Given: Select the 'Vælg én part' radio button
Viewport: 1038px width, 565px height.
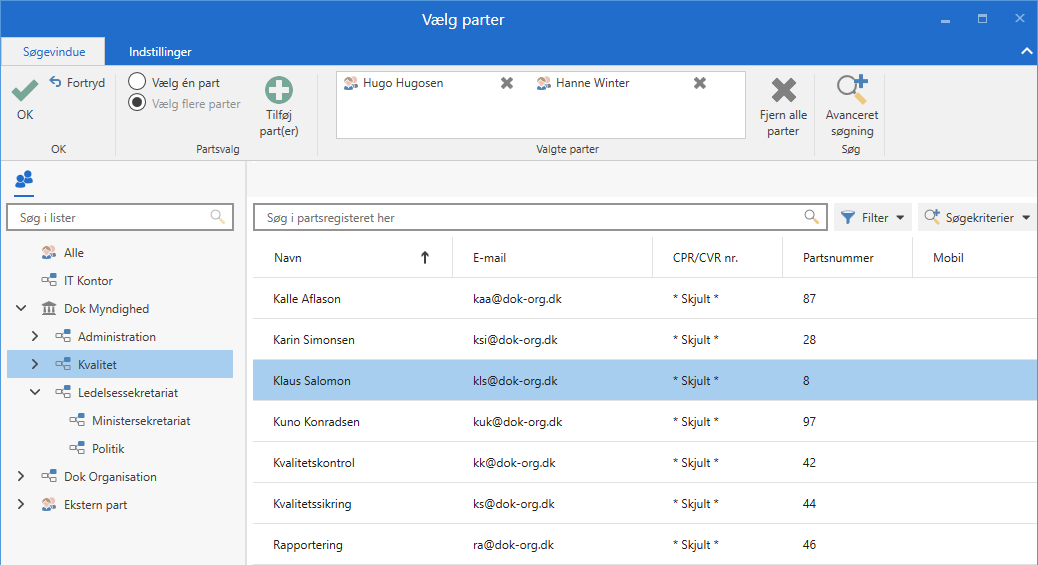Looking at the screenshot, I should [x=137, y=81].
